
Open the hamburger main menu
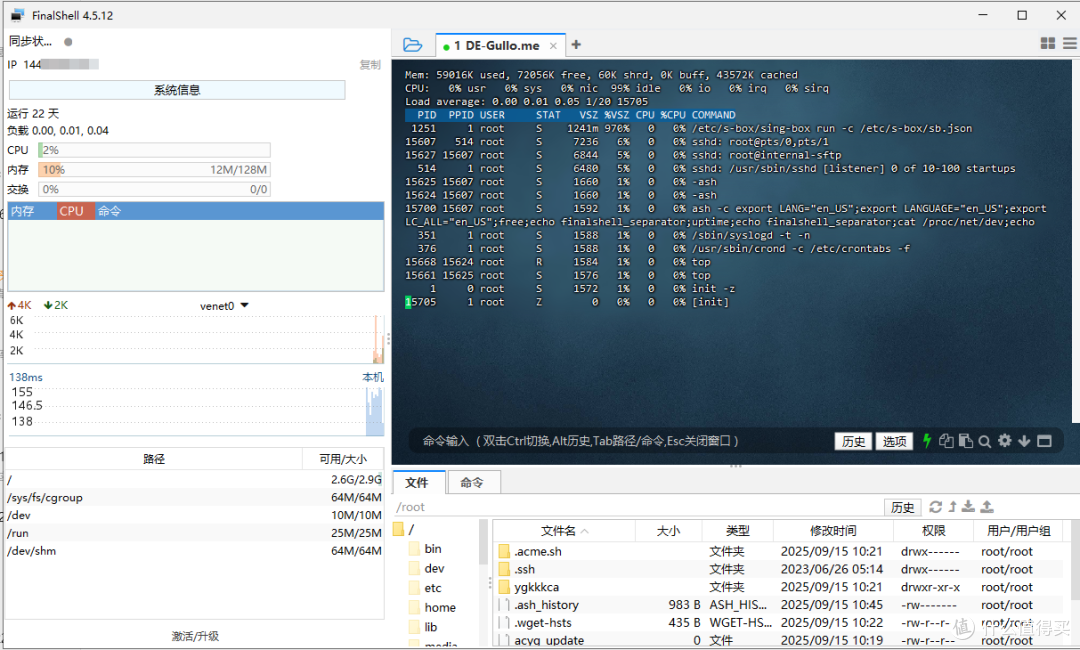click(x=1070, y=43)
